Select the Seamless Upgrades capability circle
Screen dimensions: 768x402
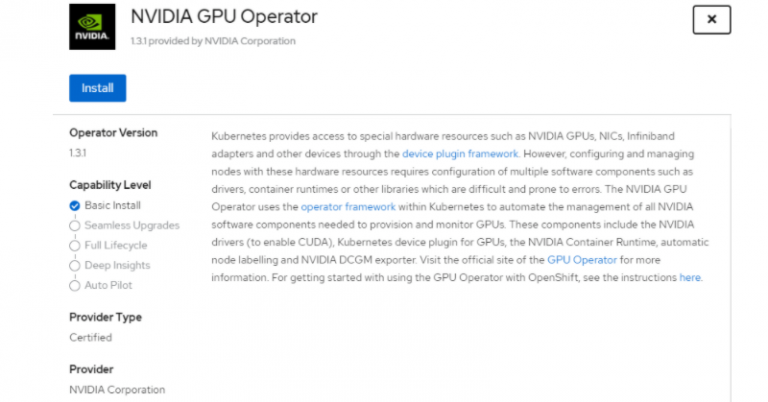click(74, 226)
